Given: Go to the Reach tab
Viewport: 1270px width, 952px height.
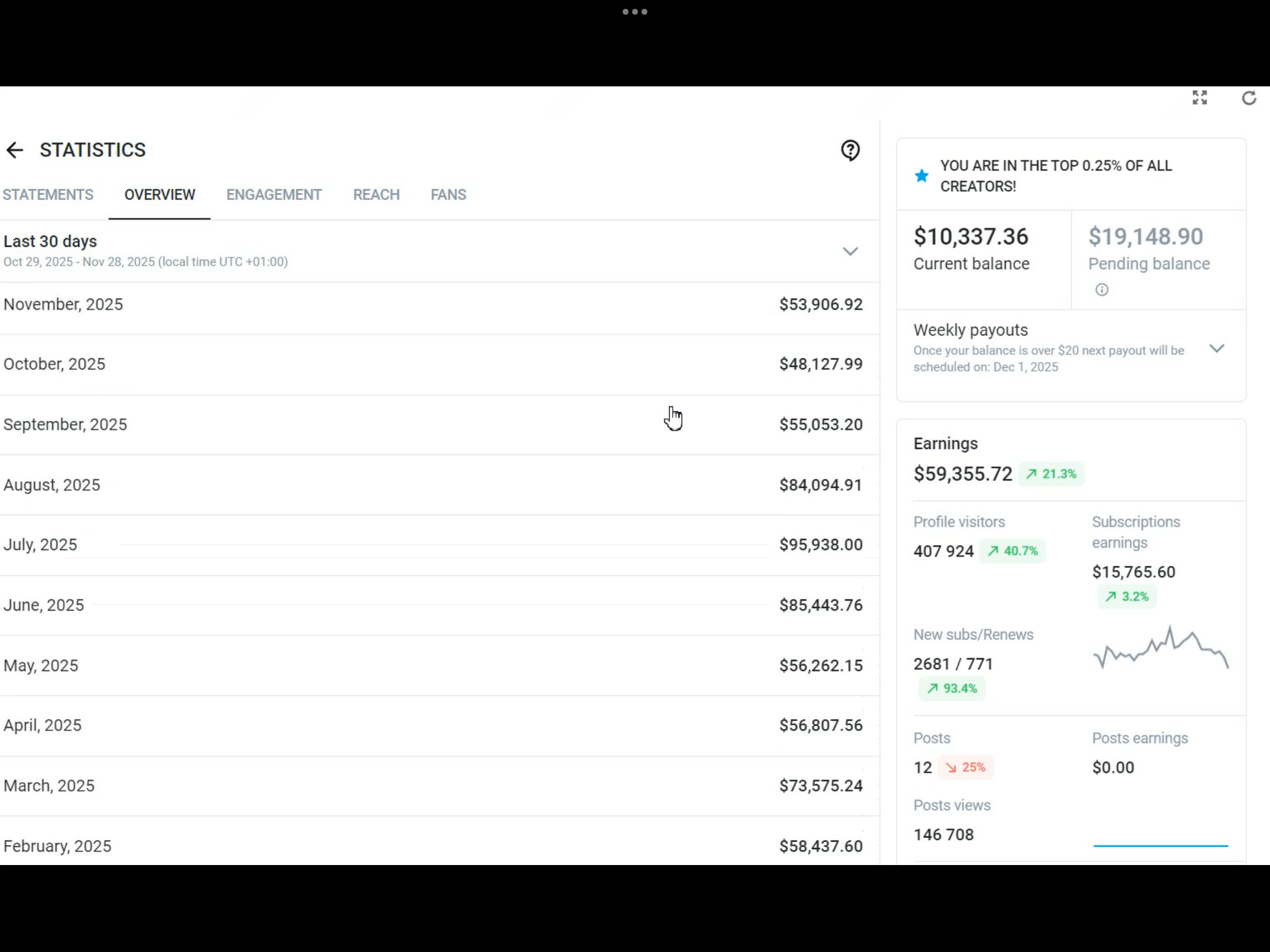Looking at the screenshot, I should point(376,195).
